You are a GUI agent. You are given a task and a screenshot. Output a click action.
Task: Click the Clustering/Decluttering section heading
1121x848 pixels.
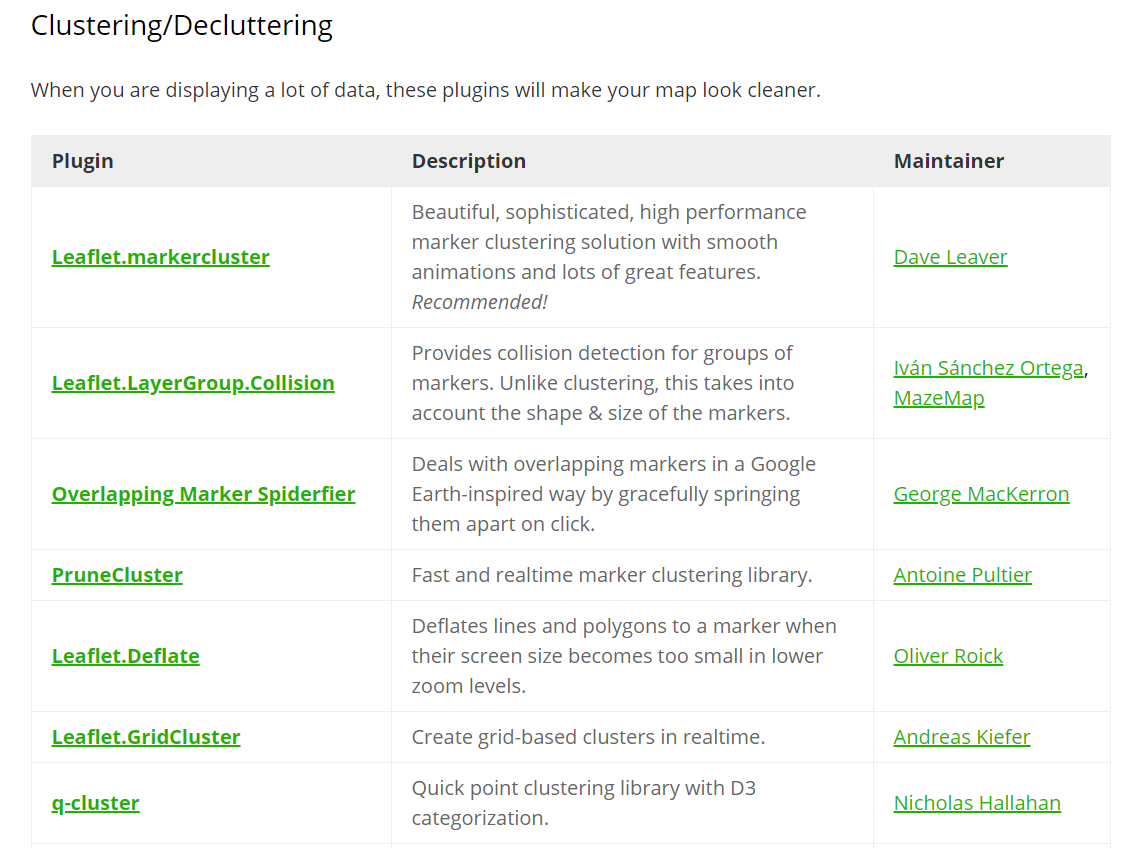182,26
